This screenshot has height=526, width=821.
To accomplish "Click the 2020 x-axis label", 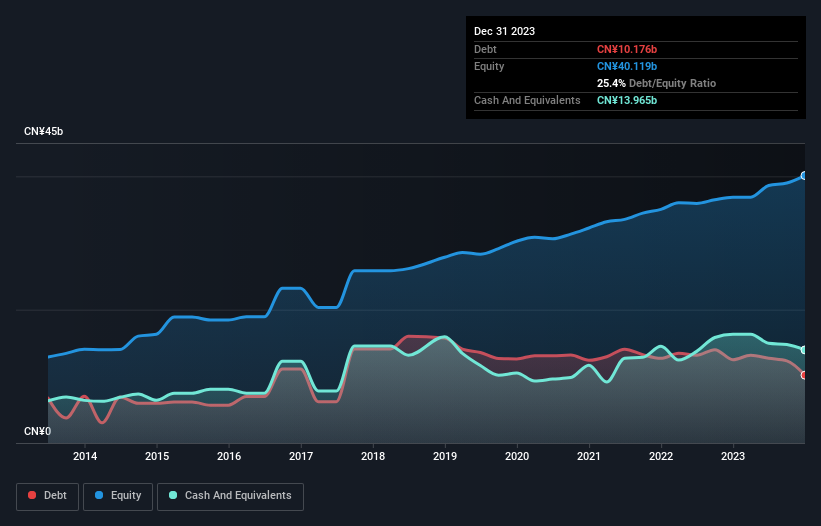I will pos(517,456).
